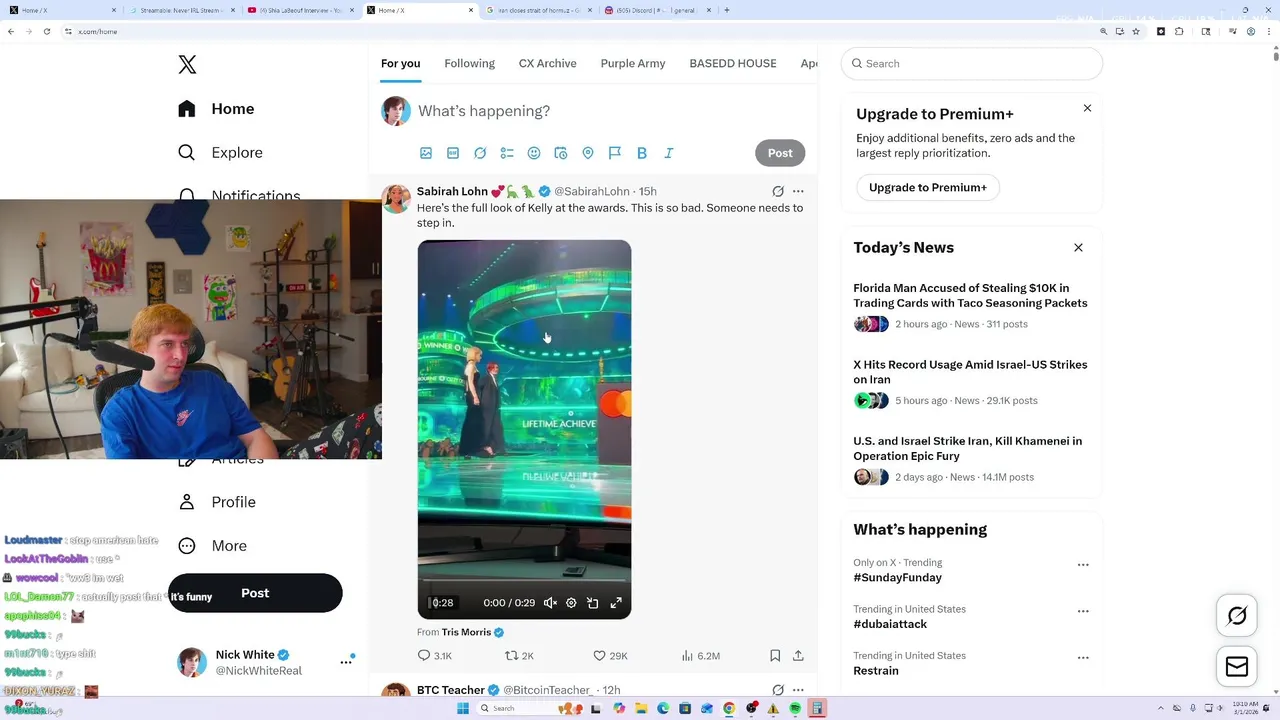Add a poll to the post
The width and height of the screenshot is (1280, 720).
coord(507,153)
